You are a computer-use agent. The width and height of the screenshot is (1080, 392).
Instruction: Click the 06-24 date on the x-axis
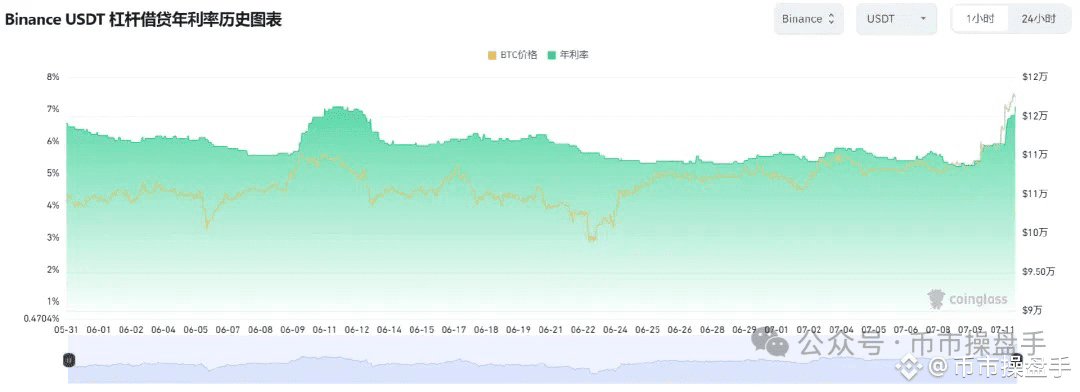614,330
